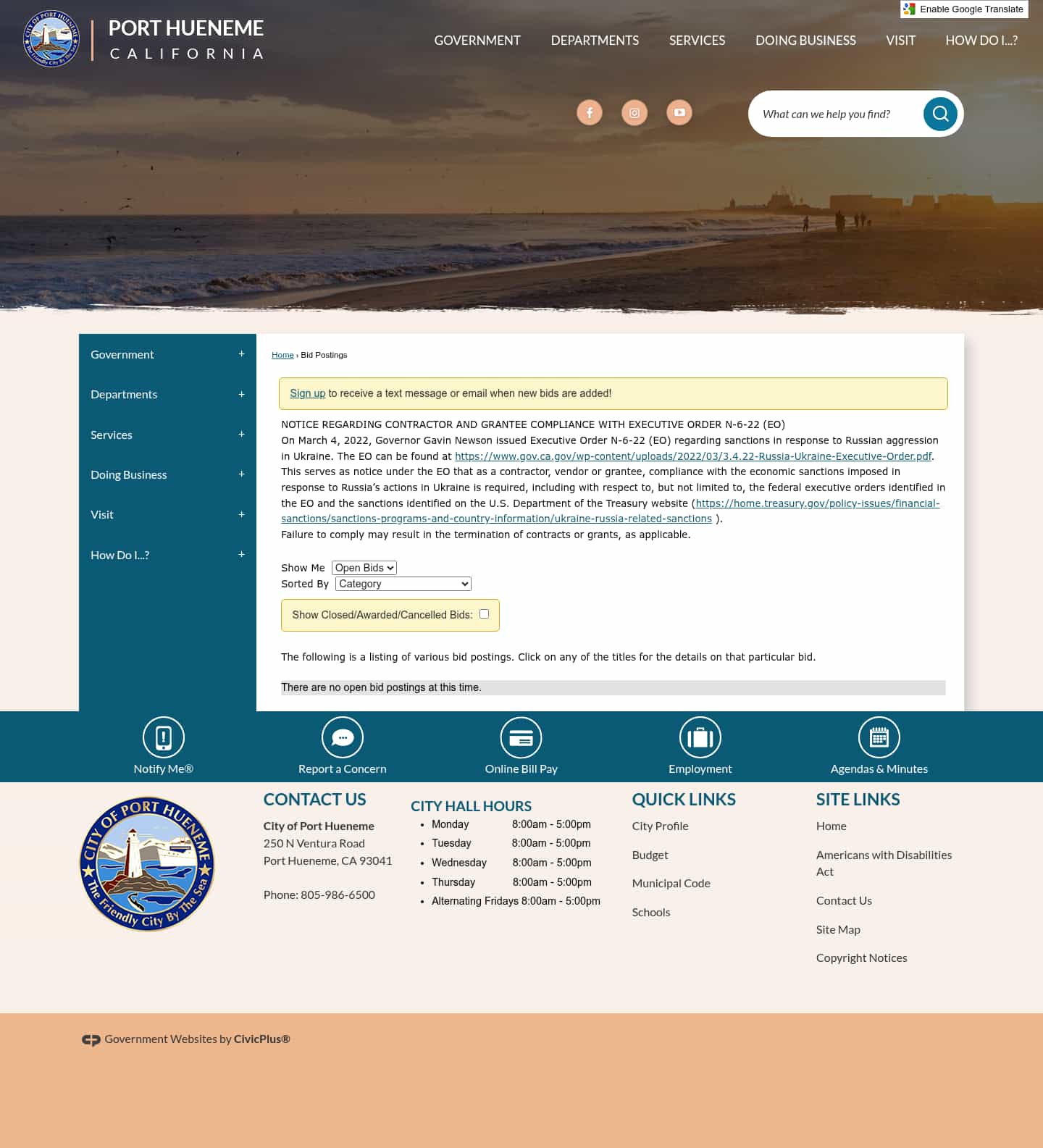
Task: Open the Sorted By Category dropdown
Action: coord(403,584)
